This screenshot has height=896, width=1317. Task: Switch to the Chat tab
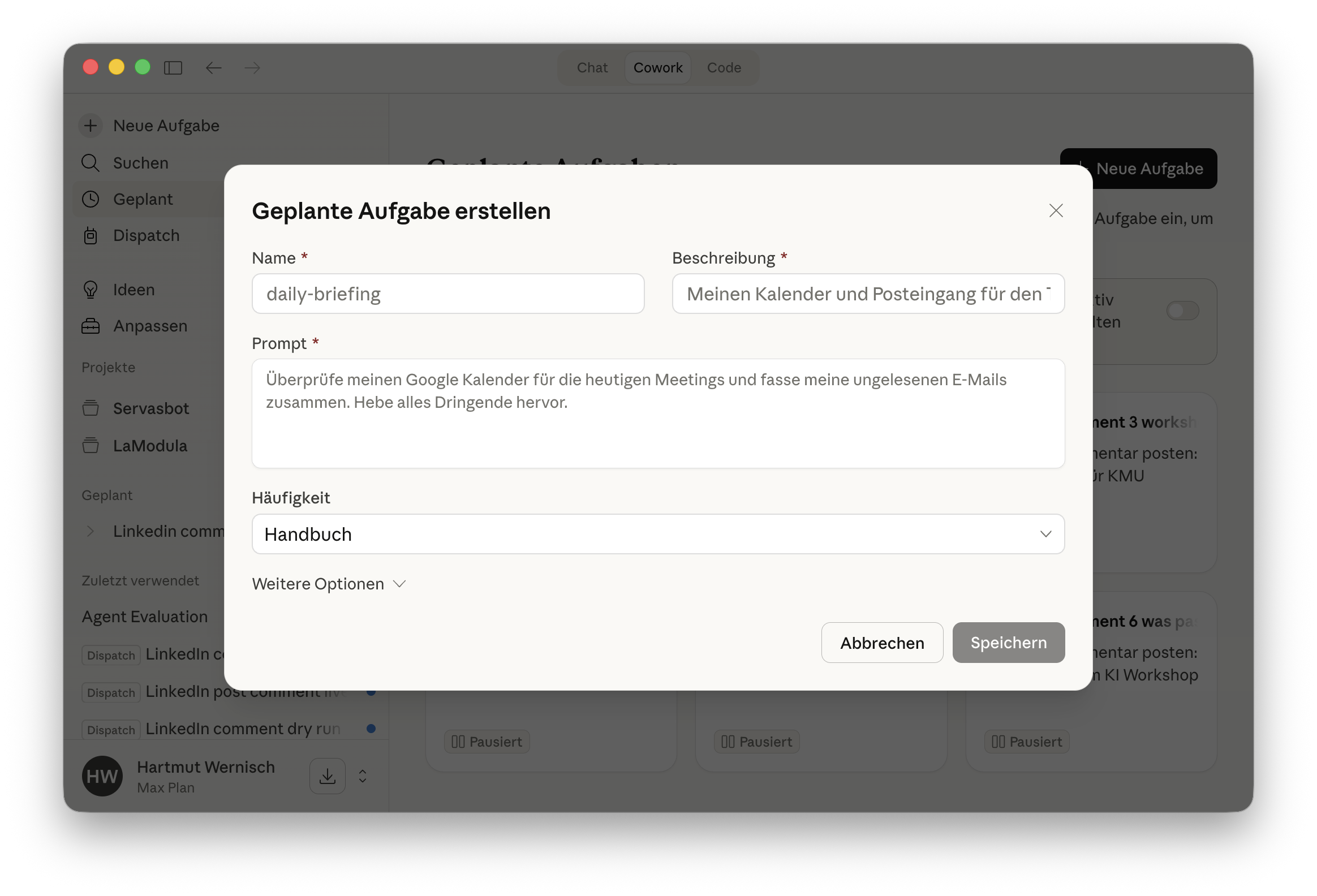click(592, 68)
